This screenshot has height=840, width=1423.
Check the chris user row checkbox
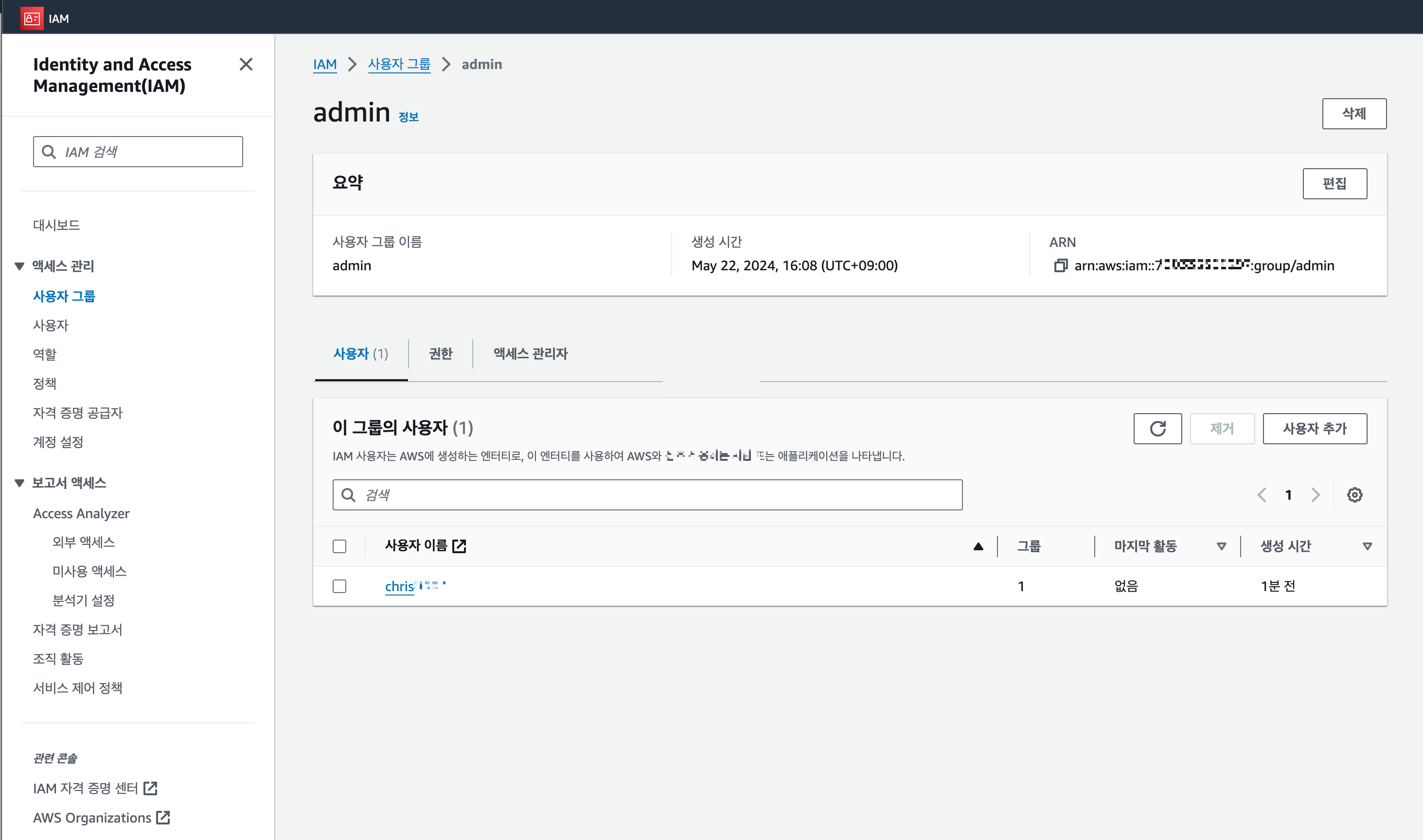coord(339,586)
